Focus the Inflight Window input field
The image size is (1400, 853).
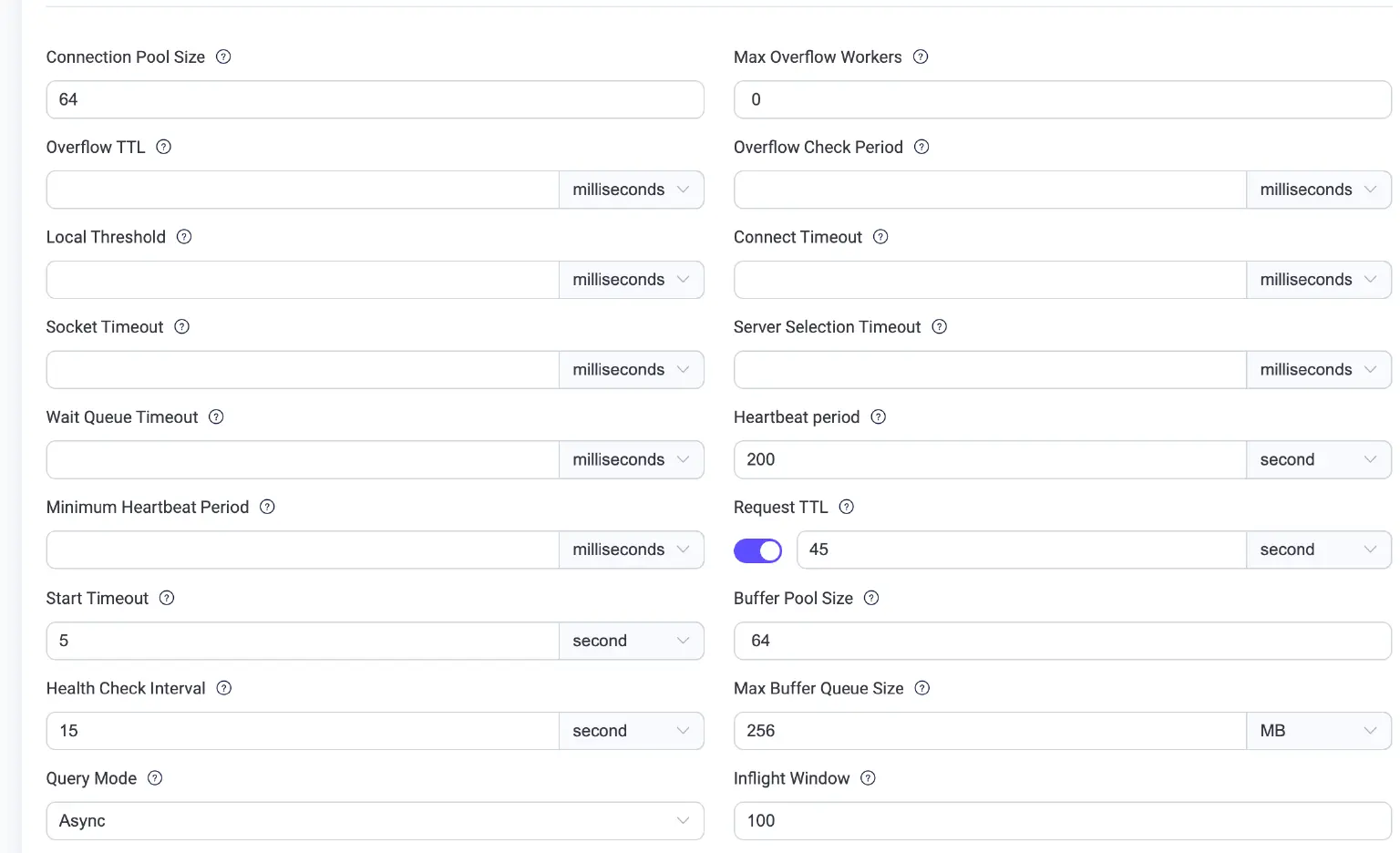pyautogui.click(x=1062, y=821)
